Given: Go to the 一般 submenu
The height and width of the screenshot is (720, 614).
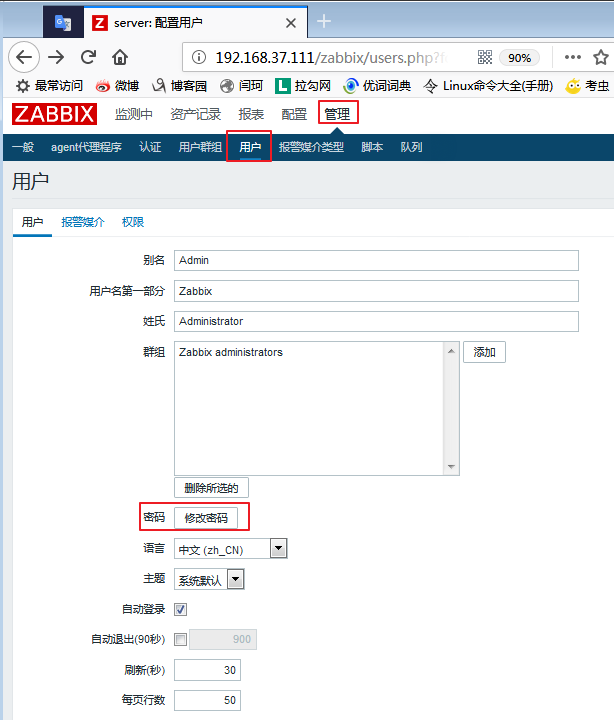Looking at the screenshot, I should point(23,147).
